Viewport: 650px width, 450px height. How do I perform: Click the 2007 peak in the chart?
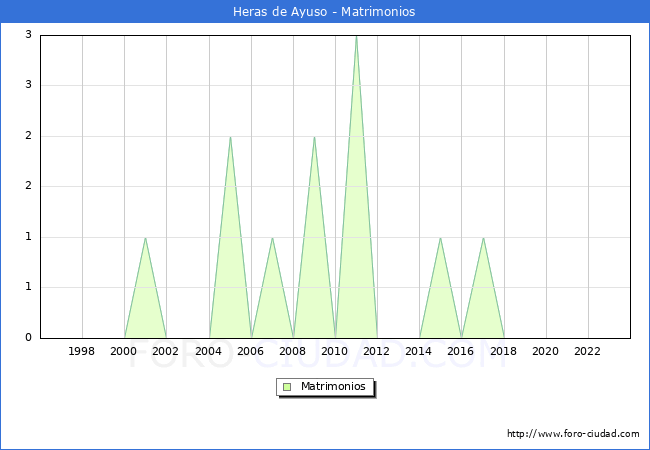272,237
